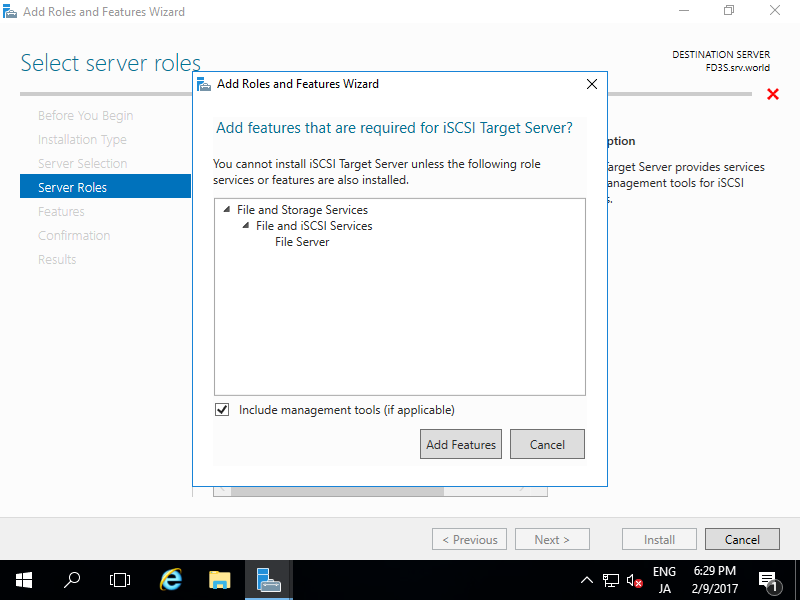Click Server Manager taskbar icon
The image size is (800, 600).
coord(269,580)
